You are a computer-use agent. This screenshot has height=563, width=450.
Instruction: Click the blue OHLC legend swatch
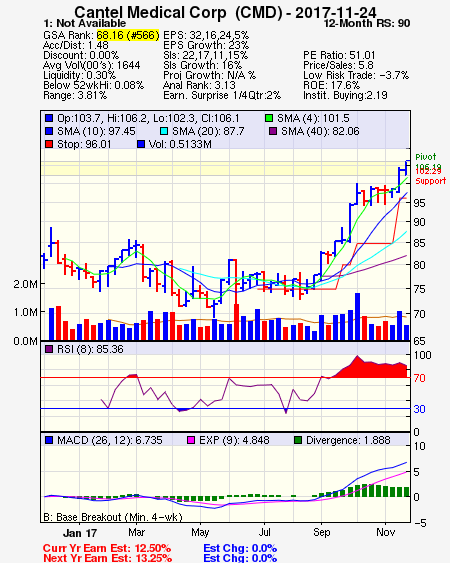(49, 118)
